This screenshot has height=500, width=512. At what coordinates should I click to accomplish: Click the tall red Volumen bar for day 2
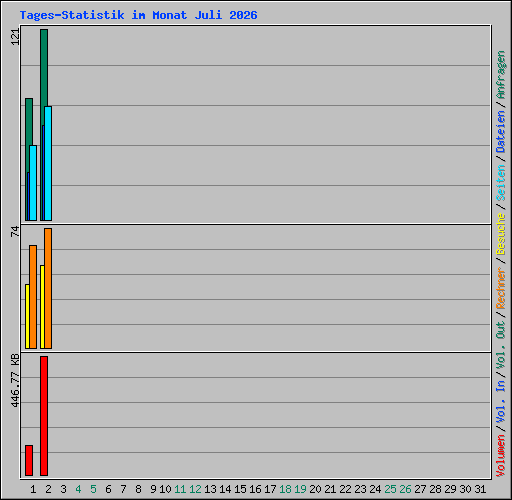44,416
